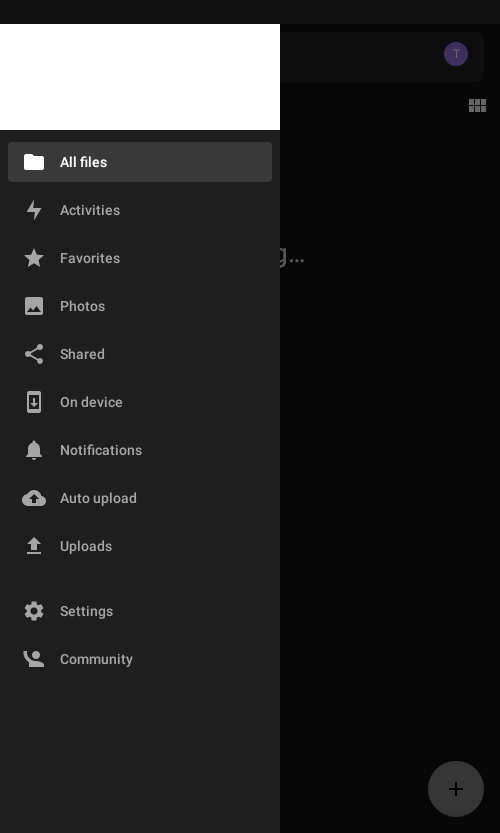The image size is (500, 833).
Task: Click the Shared share-nodes icon
Action: tap(34, 354)
